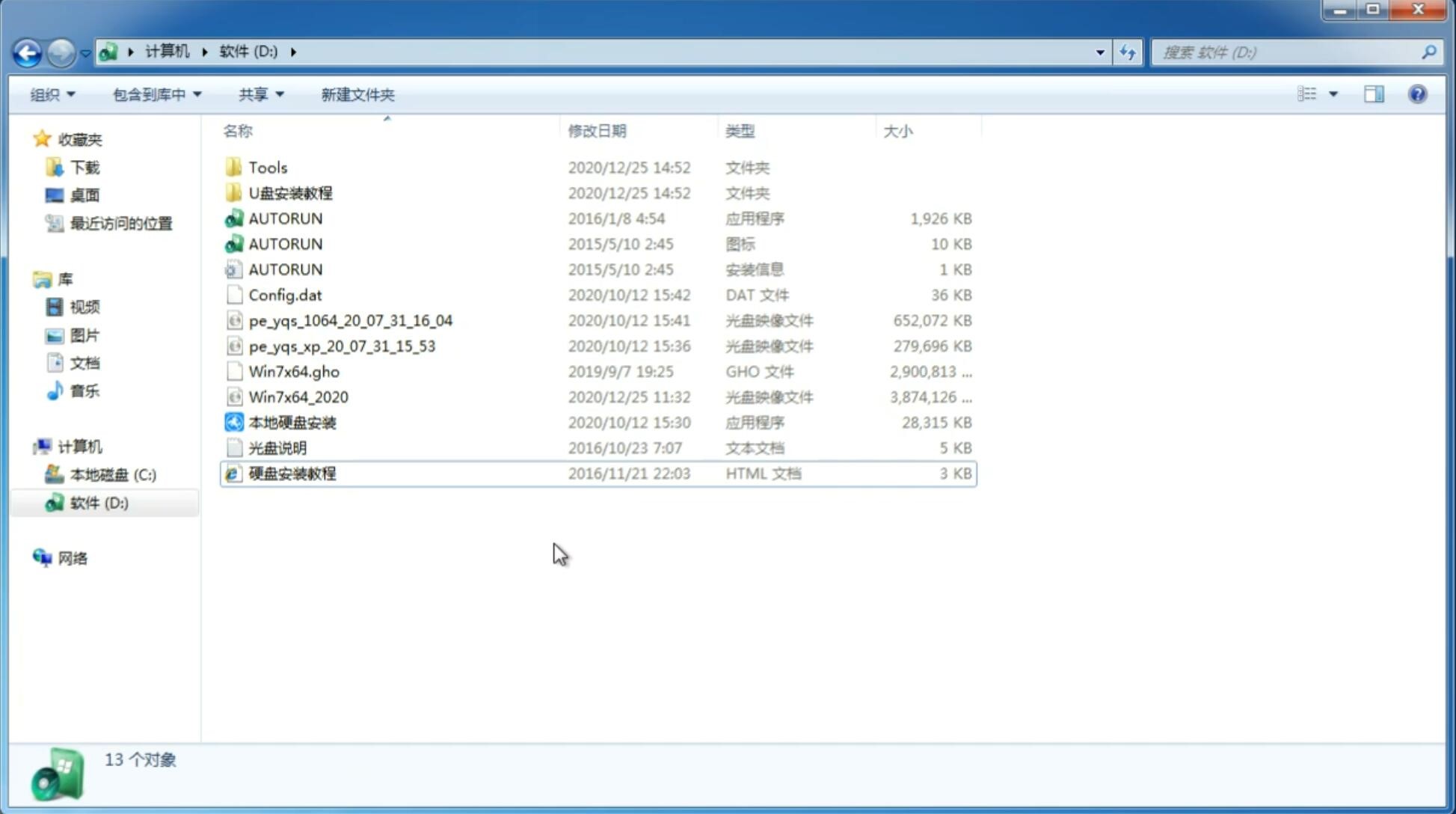Click 新建文件夹 button in toolbar
1456x814 pixels.
[x=358, y=94]
